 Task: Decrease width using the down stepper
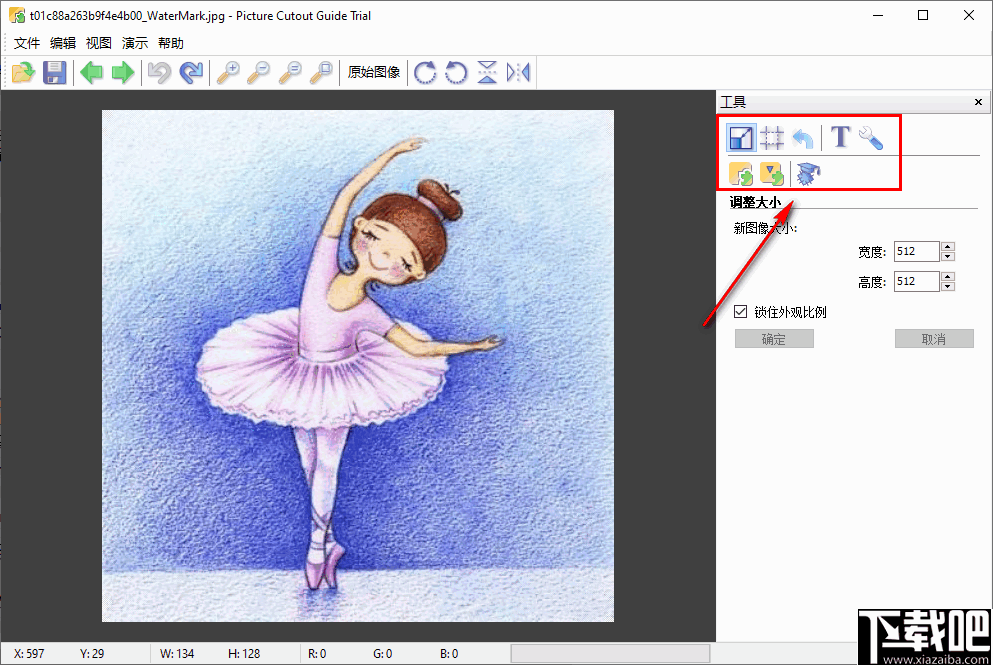click(x=947, y=256)
